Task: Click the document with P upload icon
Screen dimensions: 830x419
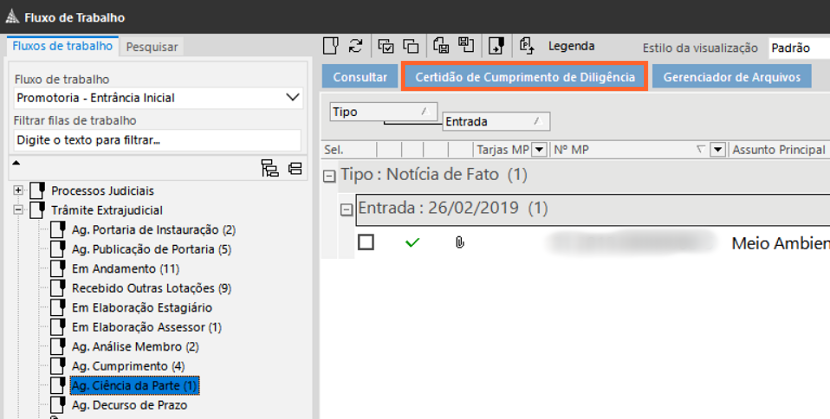Action: [x=527, y=45]
